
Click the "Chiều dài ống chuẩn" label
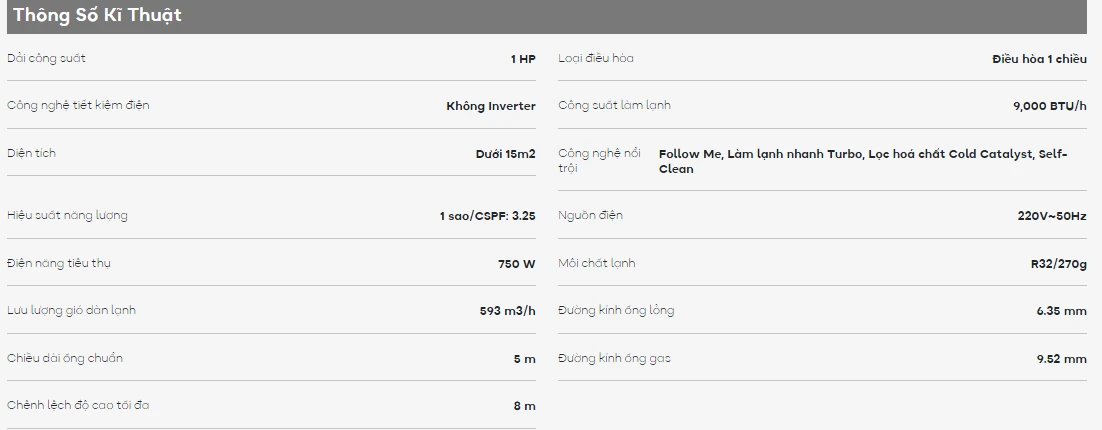[x=65, y=358]
